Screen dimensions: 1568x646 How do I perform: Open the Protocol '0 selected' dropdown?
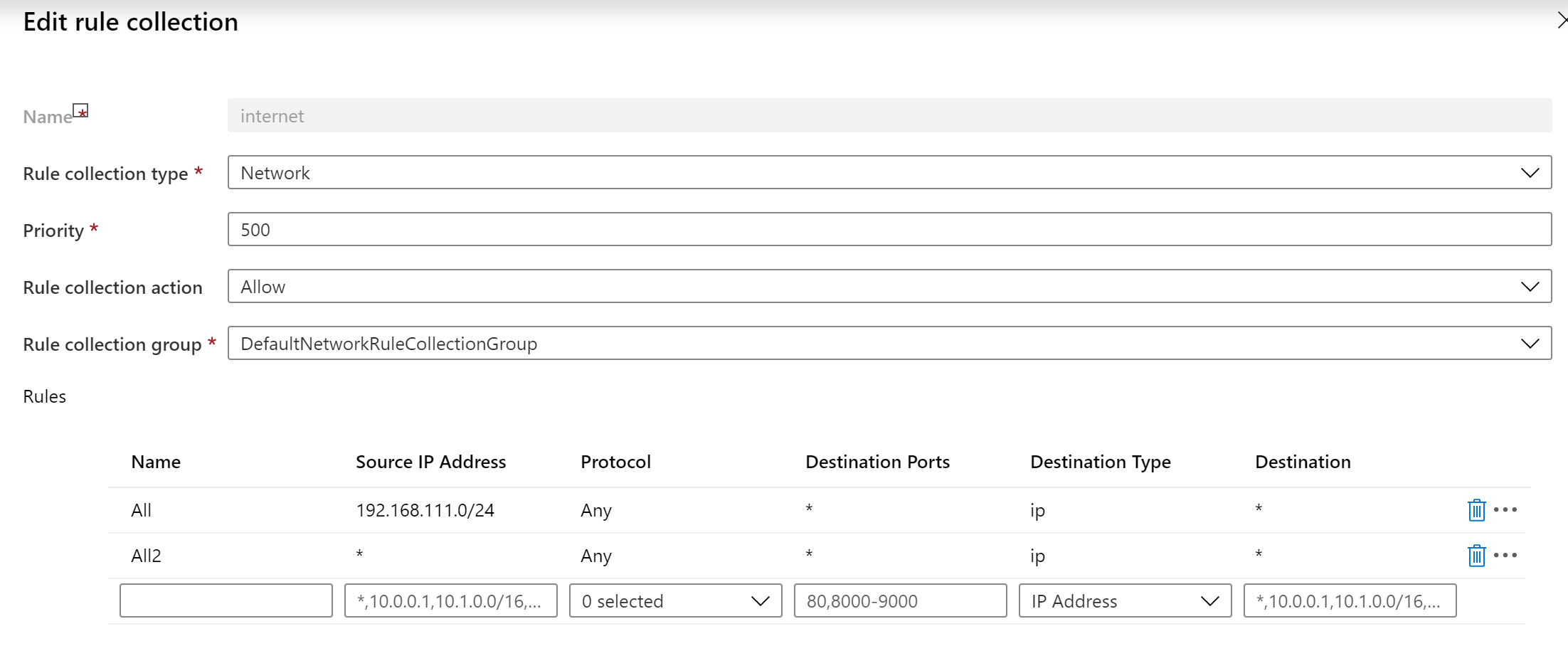(675, 601)
